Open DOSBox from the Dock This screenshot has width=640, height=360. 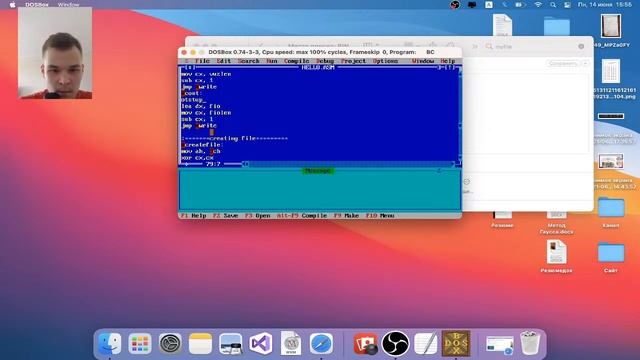(x=456, y=344)
